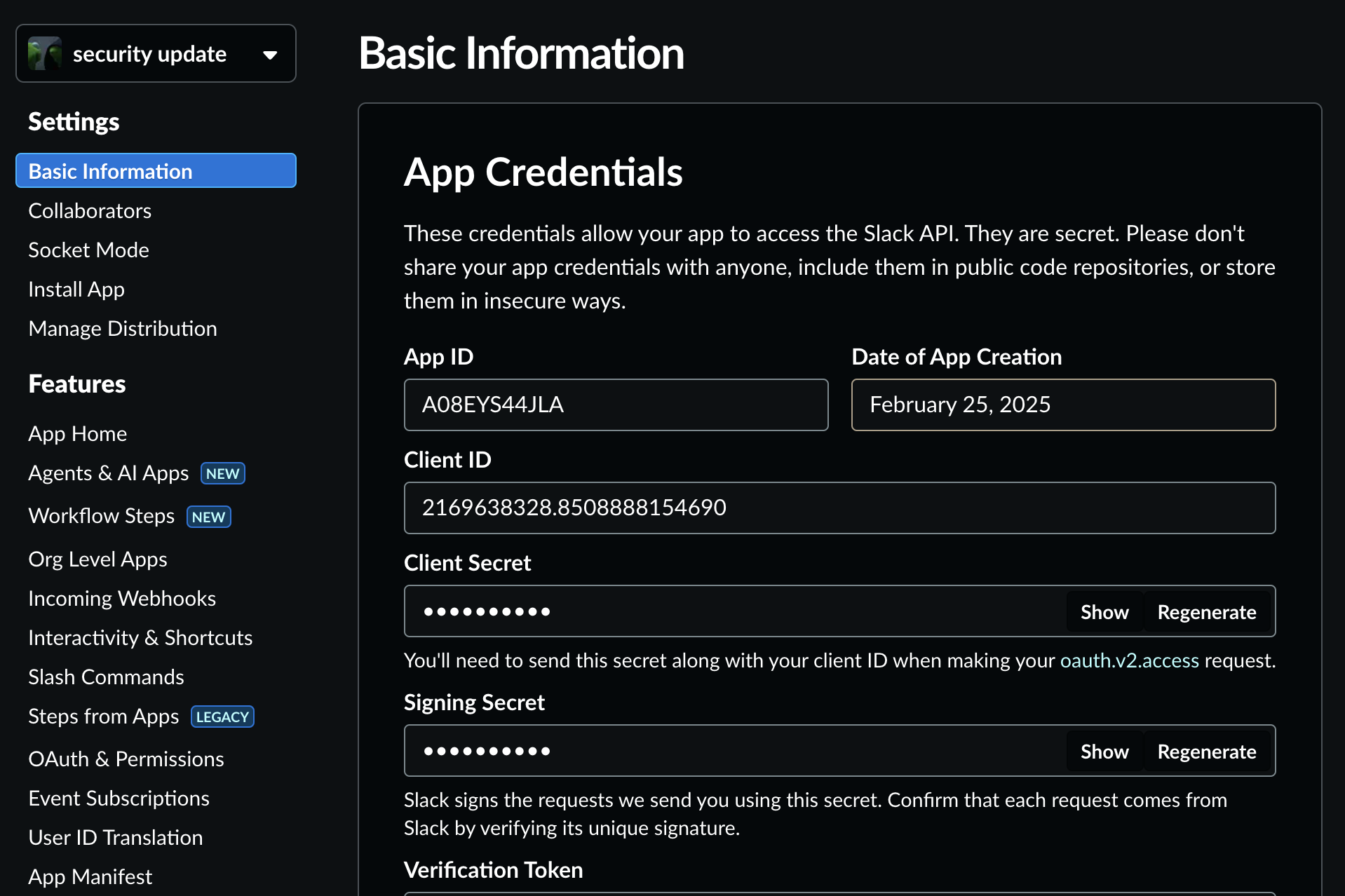This screenshot has width=1345, height=896.
Task: Open the Collaborators settings page
Action: pos(90,210)
